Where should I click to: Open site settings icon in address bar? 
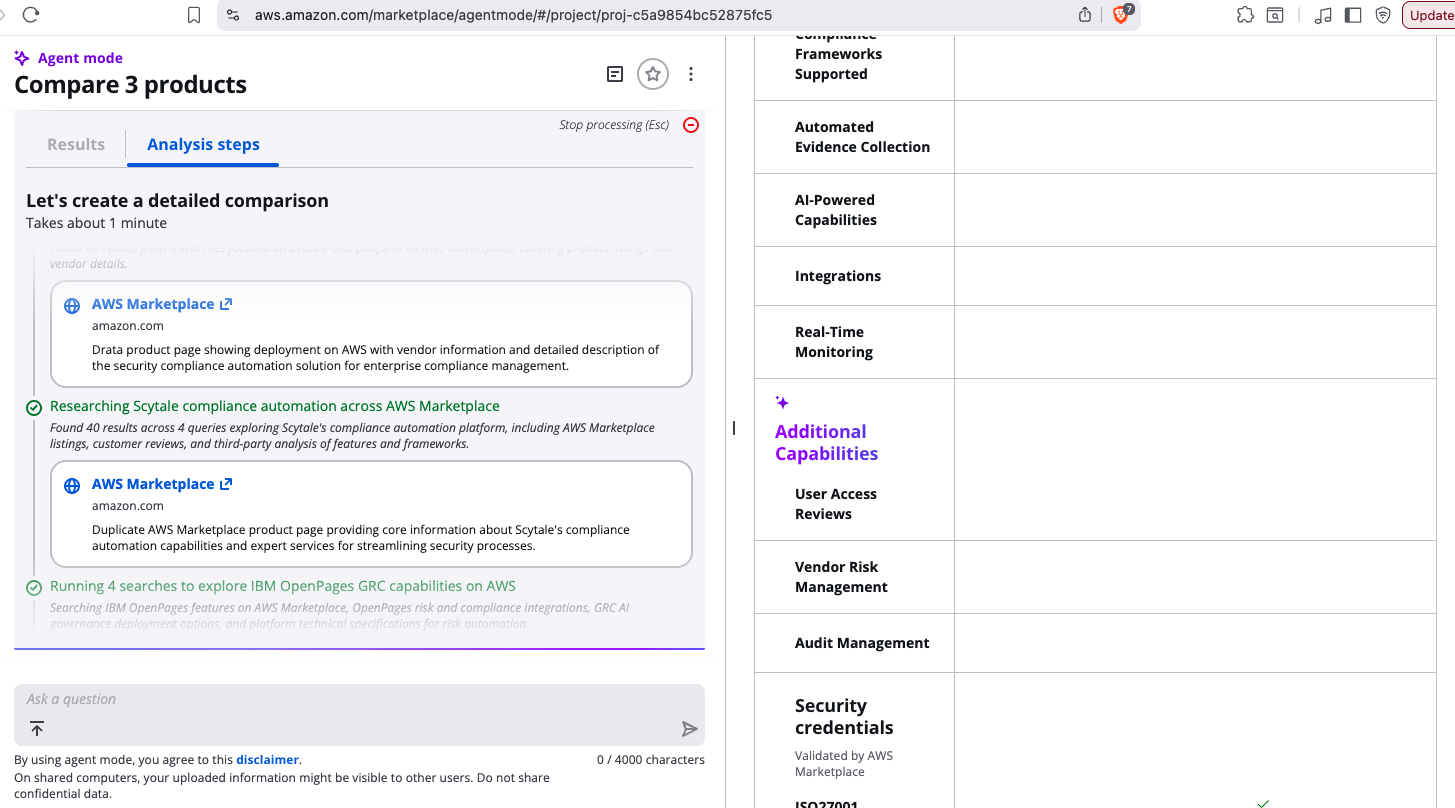pos(233,15)
